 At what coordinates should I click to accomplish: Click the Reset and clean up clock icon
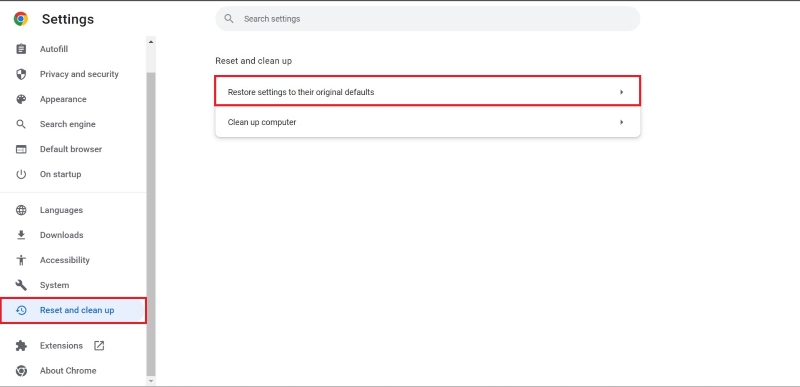coord(21,310)
